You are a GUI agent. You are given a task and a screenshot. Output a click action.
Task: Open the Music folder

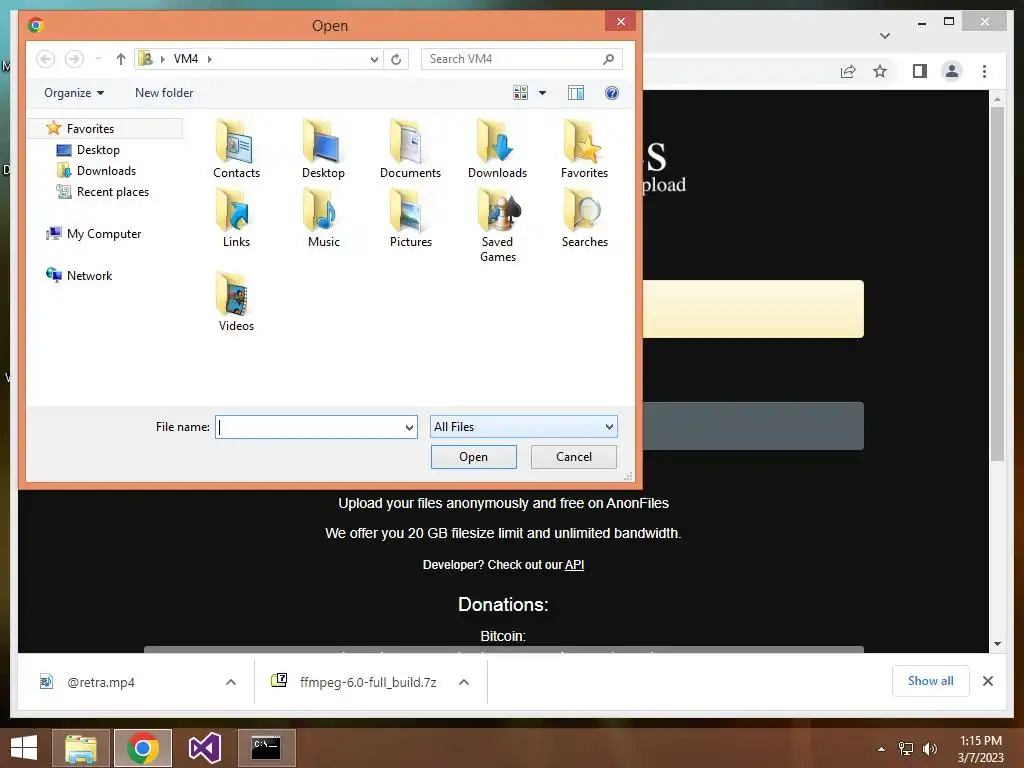point(323,218)
